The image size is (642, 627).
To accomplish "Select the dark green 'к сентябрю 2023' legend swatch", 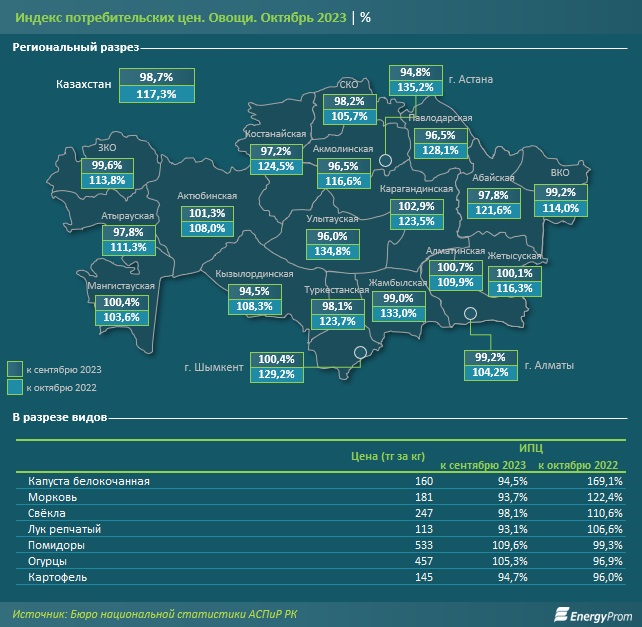I will (14, 369).
